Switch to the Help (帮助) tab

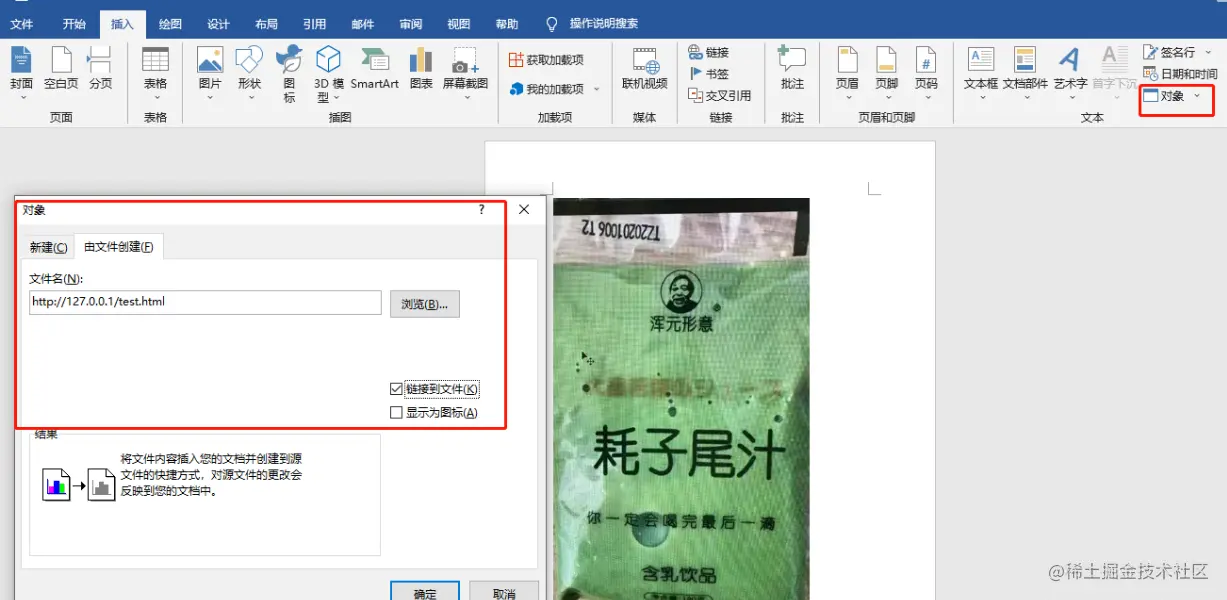point(507,24)
